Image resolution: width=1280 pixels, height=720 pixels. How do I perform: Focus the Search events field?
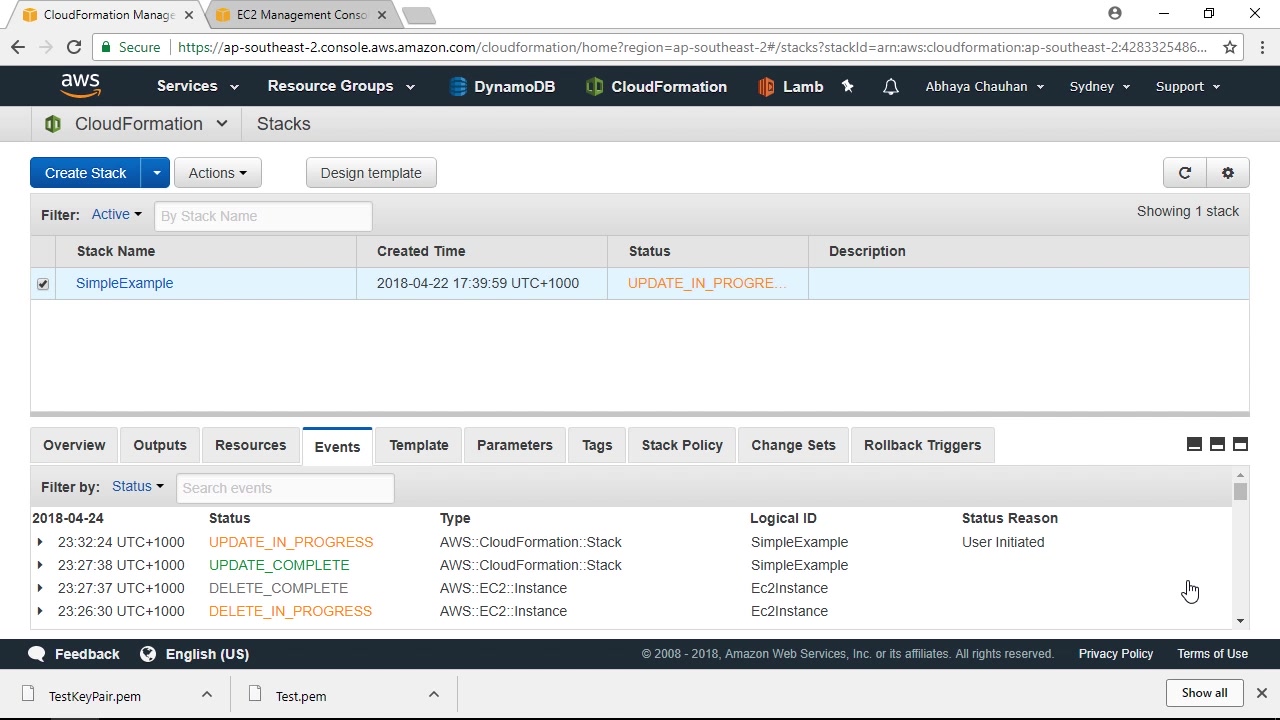click(x=285, y=488)
